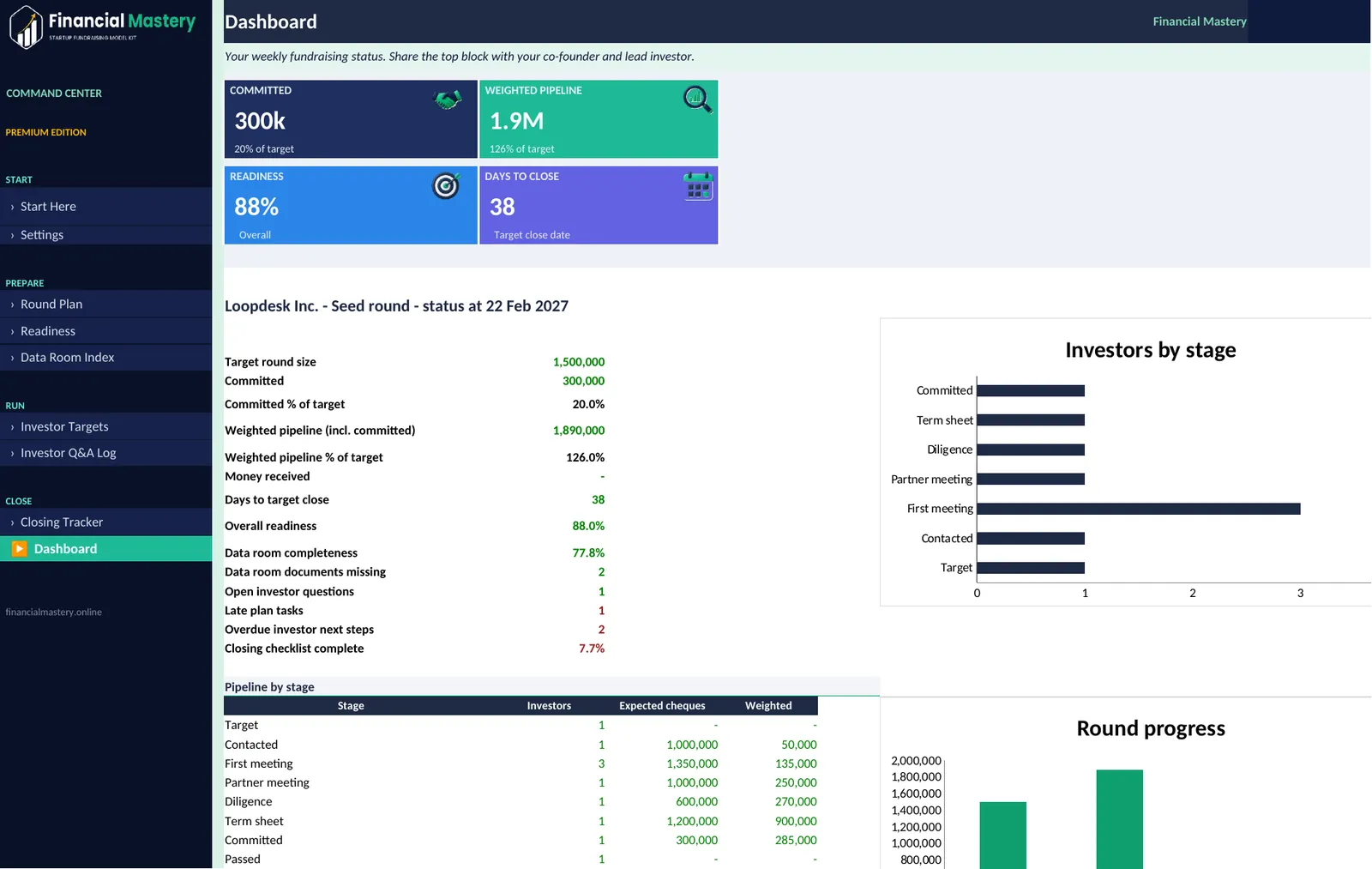The image size is (1372, 869).
Task: Click the Financial Mastery logo icon
Action: (x=26, y=27)
